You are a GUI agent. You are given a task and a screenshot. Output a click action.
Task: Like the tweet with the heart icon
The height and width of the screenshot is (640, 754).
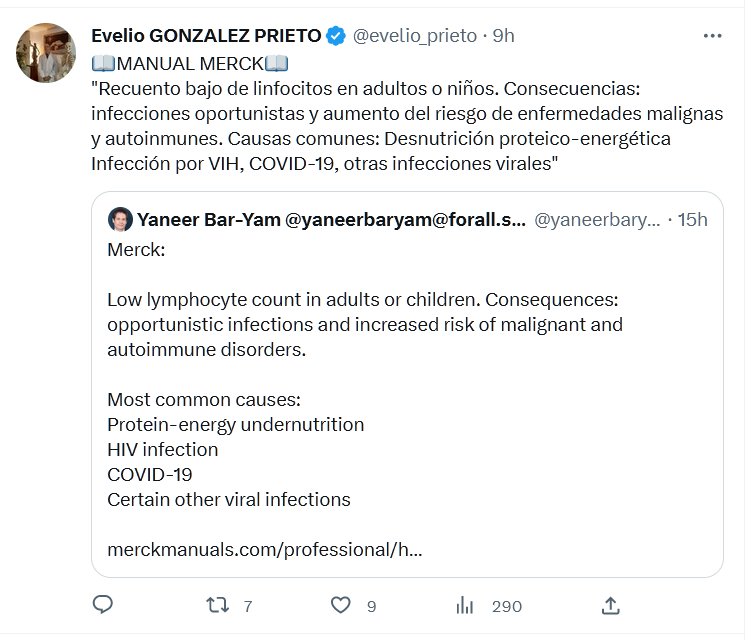[341, 604]
